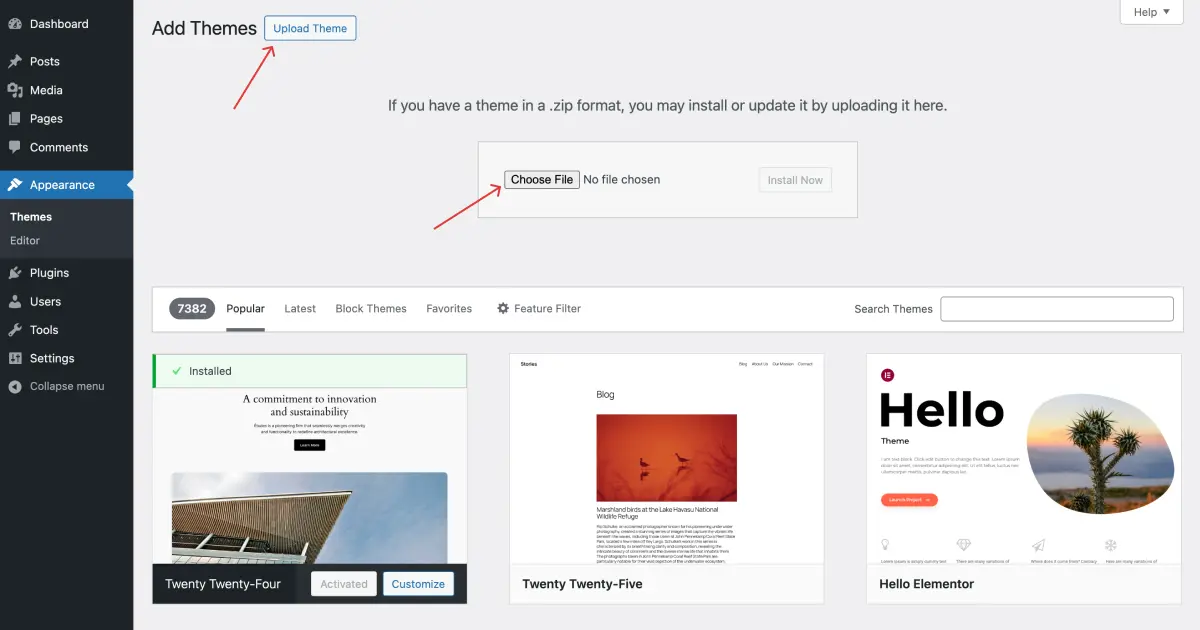
Task: Switch to the Block Themes tab
Action: (x=371, y=308)
